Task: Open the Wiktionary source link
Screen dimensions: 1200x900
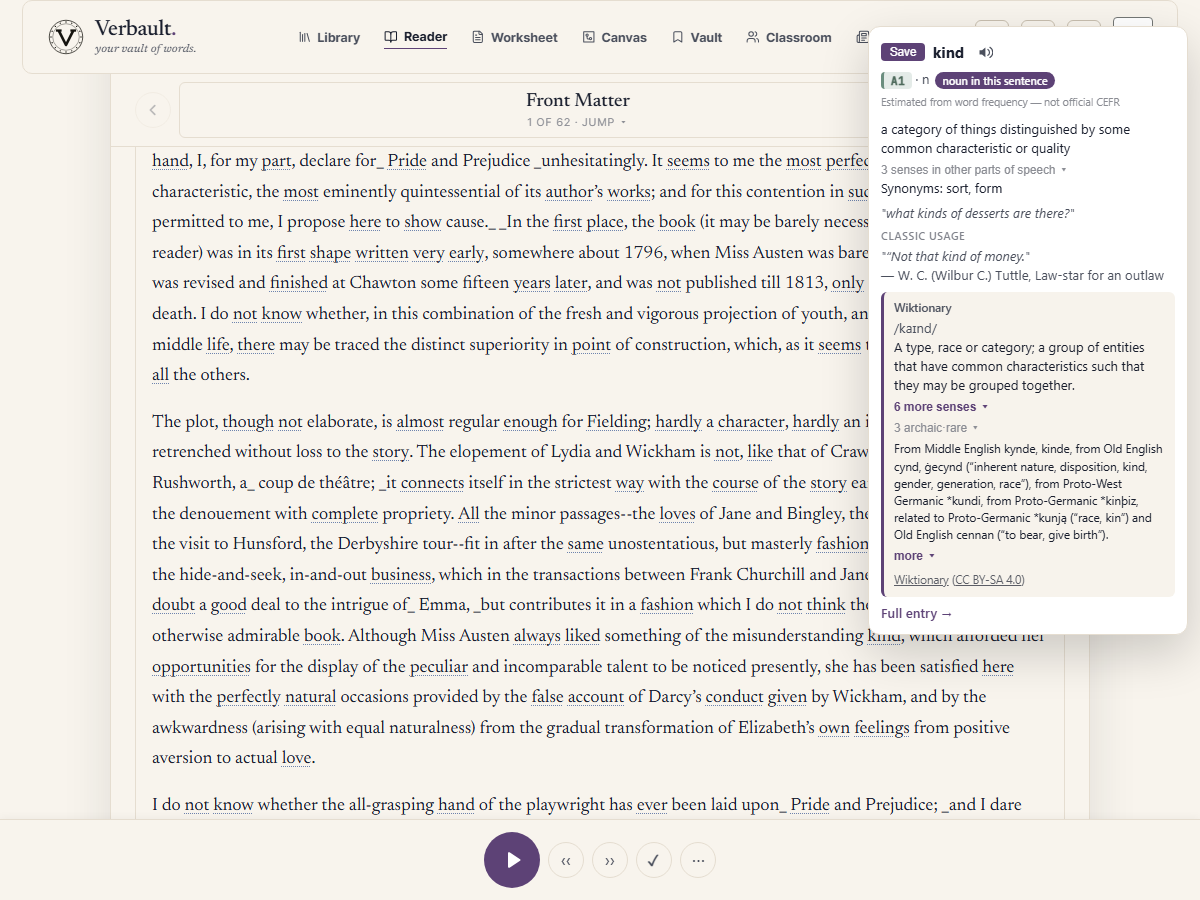Action: [921, 580]
